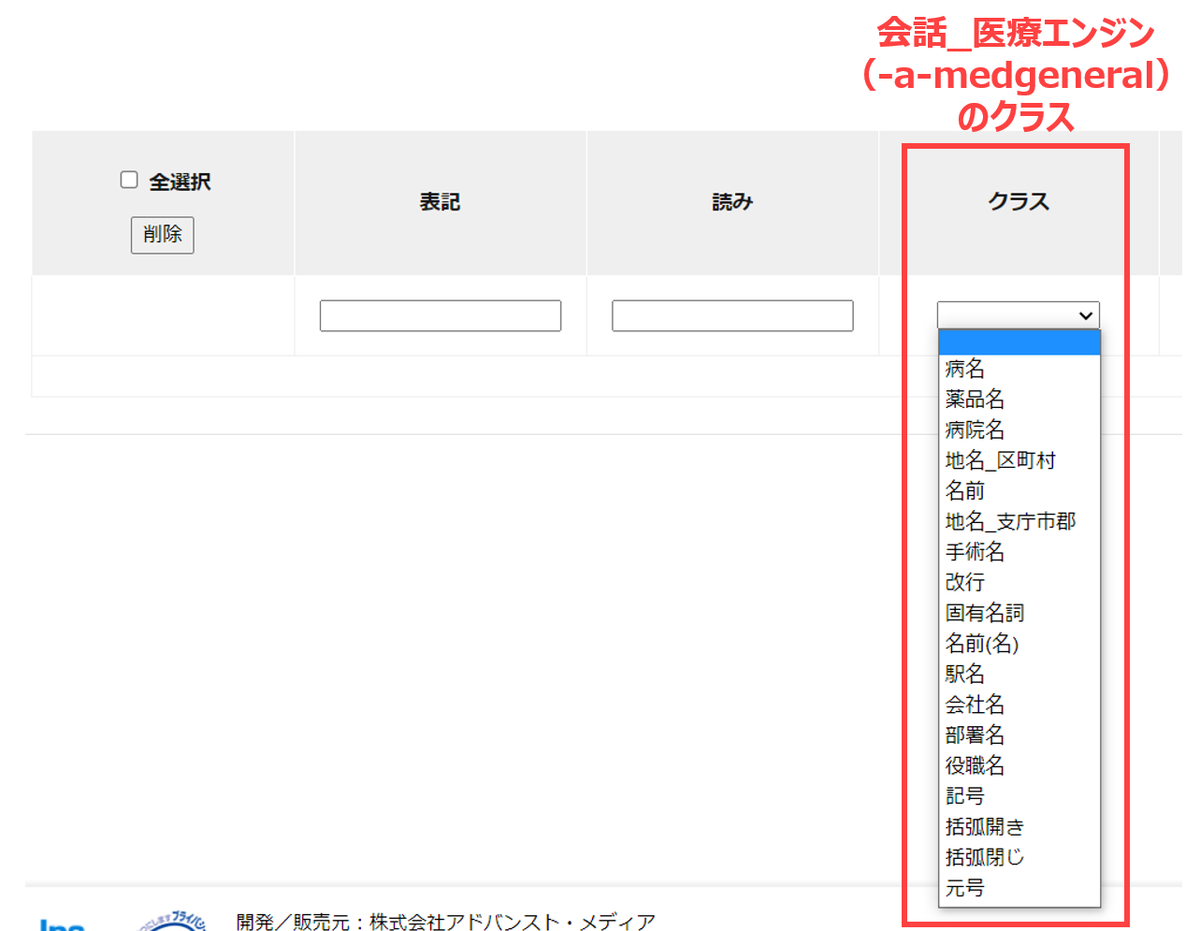The height and width of the screenshot is (931, 1200).
Task: Select the 病院名 option
Action: (x=1019, y=430)
